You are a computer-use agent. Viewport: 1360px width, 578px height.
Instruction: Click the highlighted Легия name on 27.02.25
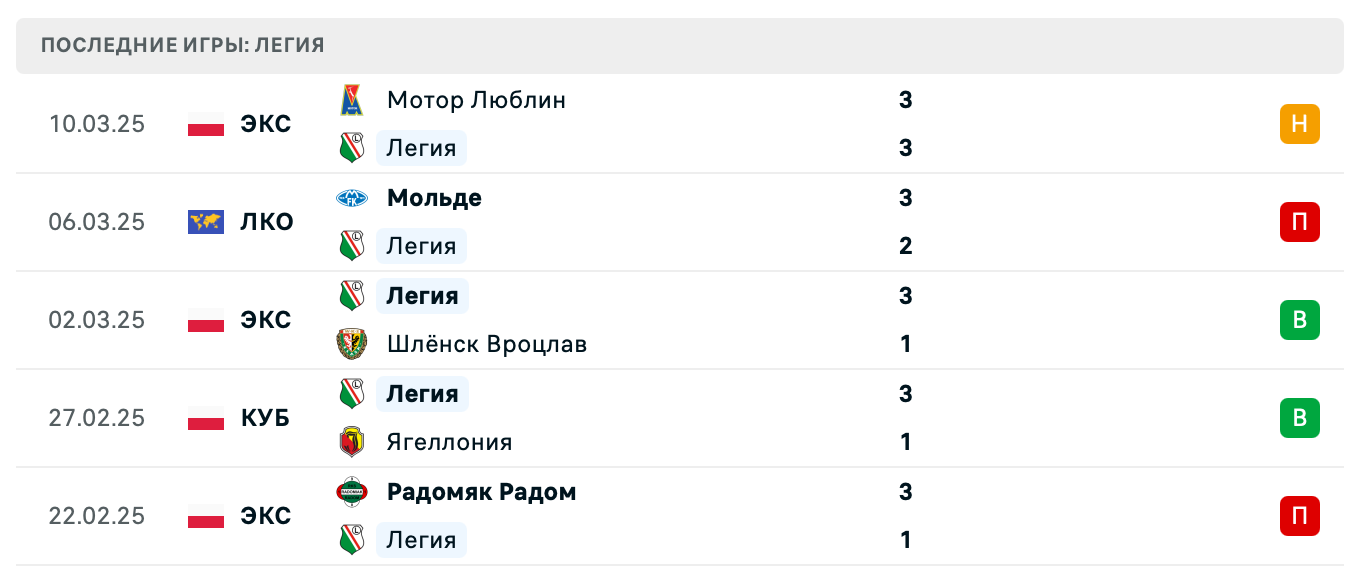422,394
